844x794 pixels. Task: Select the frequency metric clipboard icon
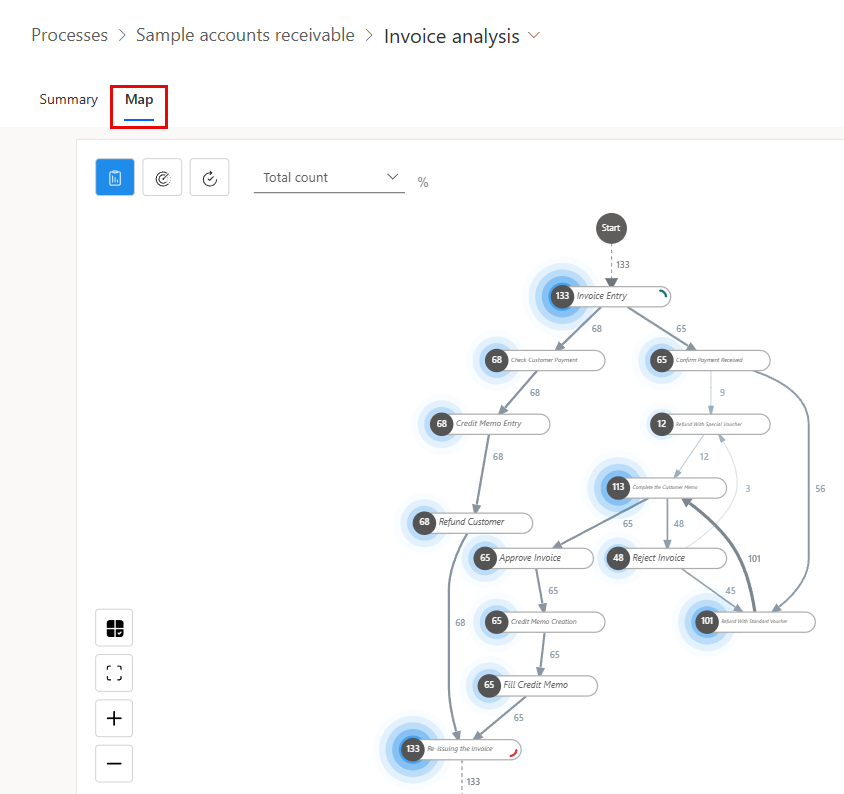coord(115,177)
